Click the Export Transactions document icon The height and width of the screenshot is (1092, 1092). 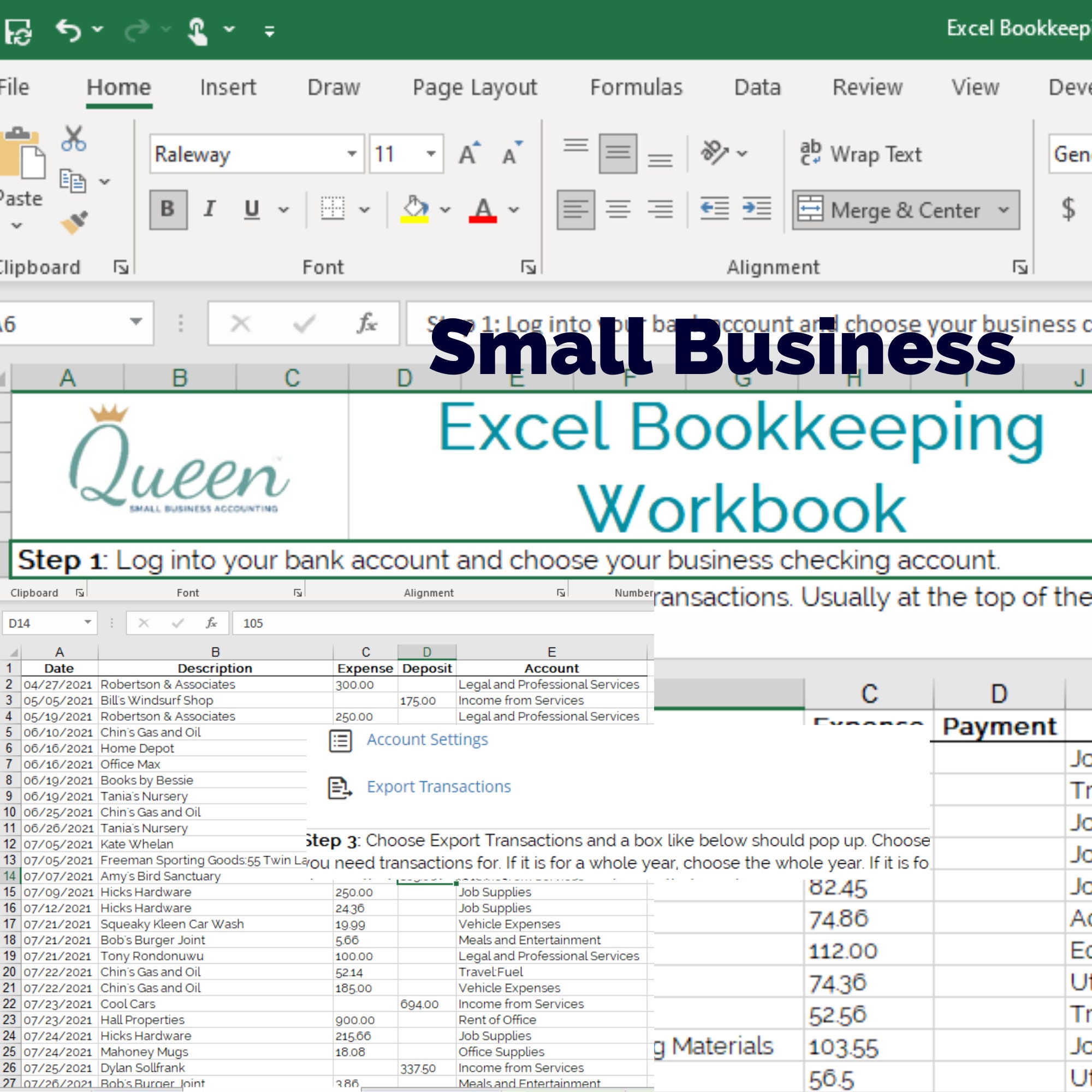[340, 788]
